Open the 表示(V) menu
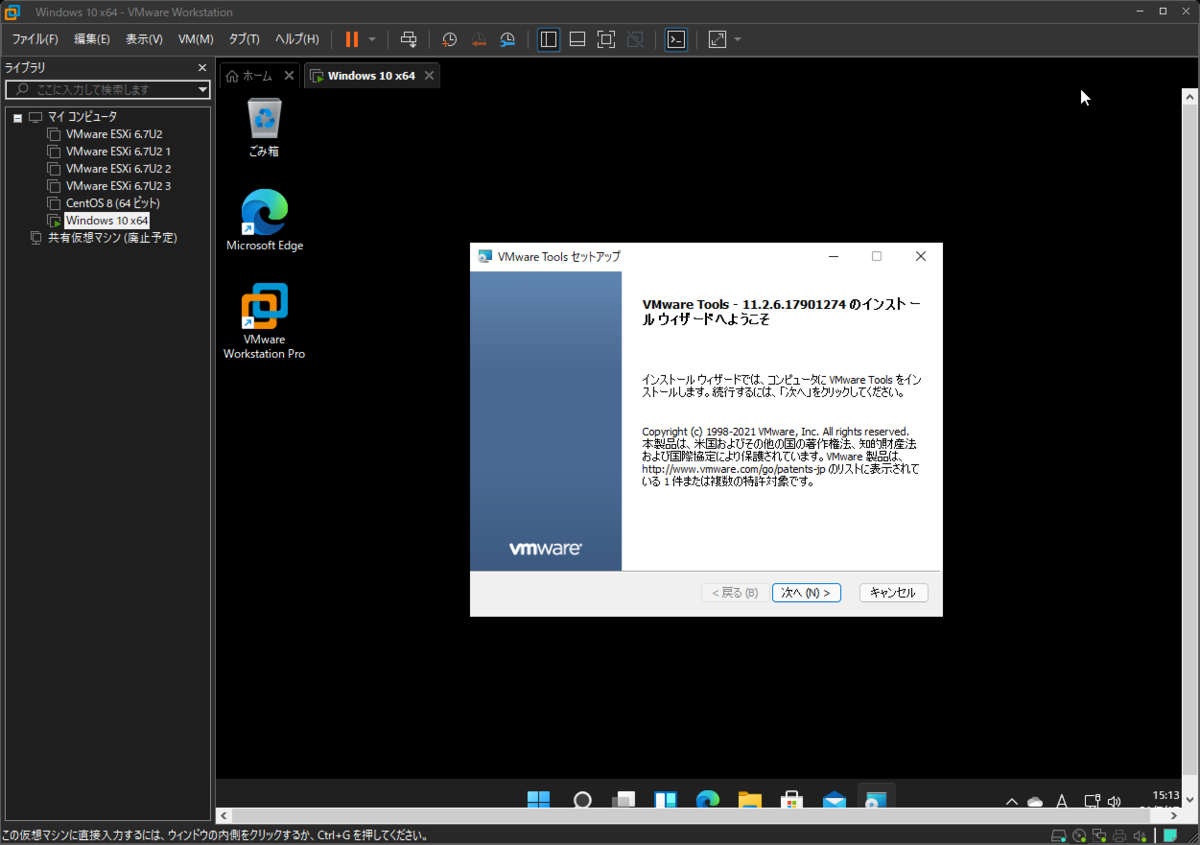 click(144, 39)
